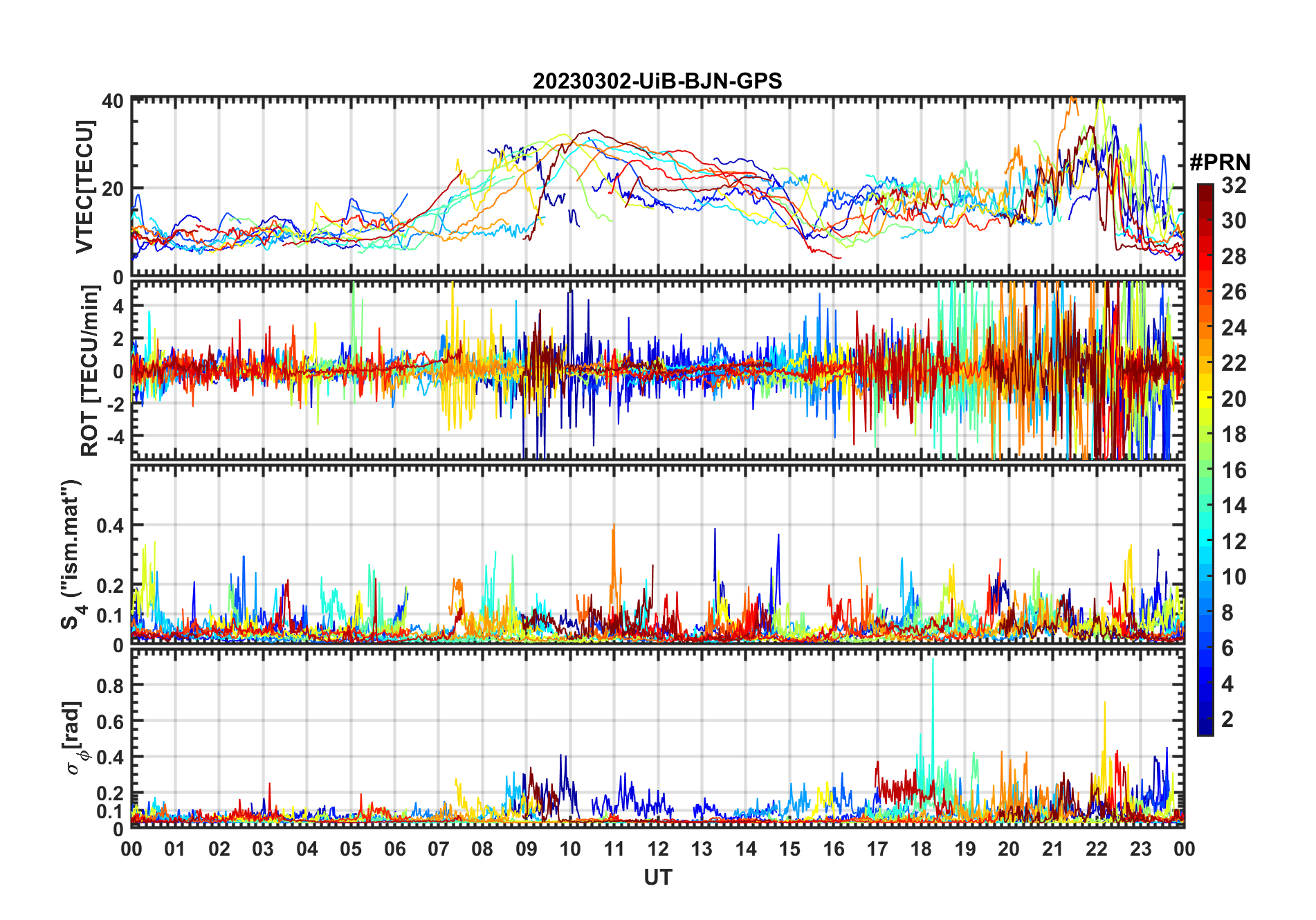Select UT hour tick label 01
Image resolution: width=1316 pixels, height=920 pixels.
click(176, 849)
